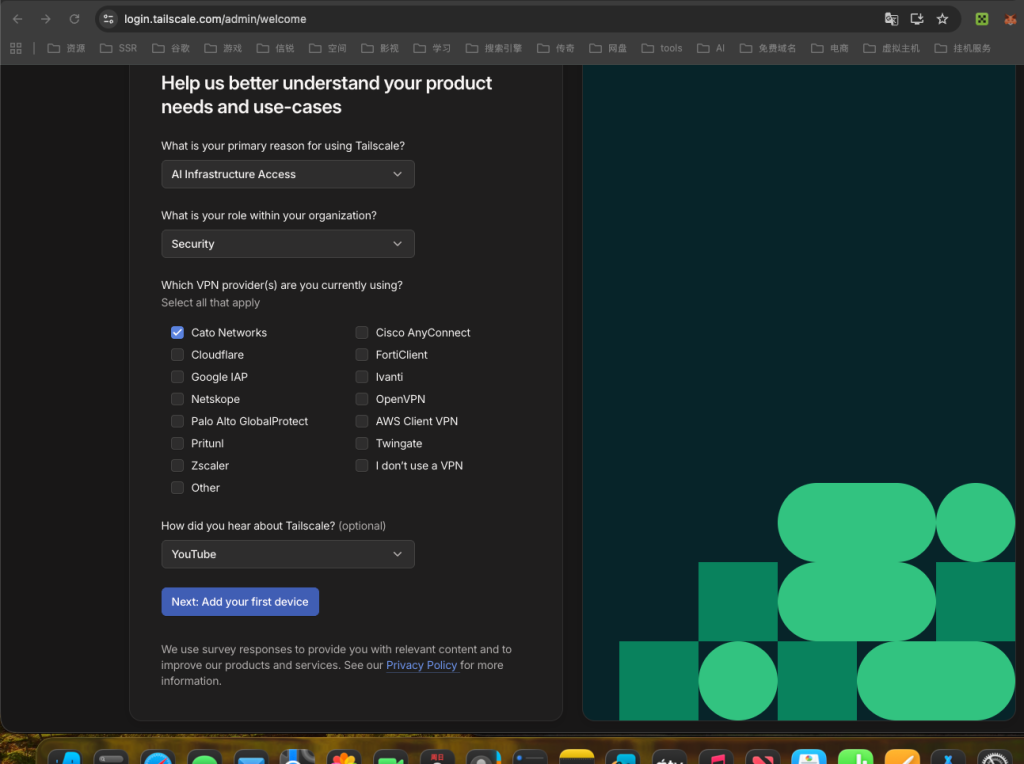Open the primary reason dropdown showing AI Infrastructure Access

287,174
